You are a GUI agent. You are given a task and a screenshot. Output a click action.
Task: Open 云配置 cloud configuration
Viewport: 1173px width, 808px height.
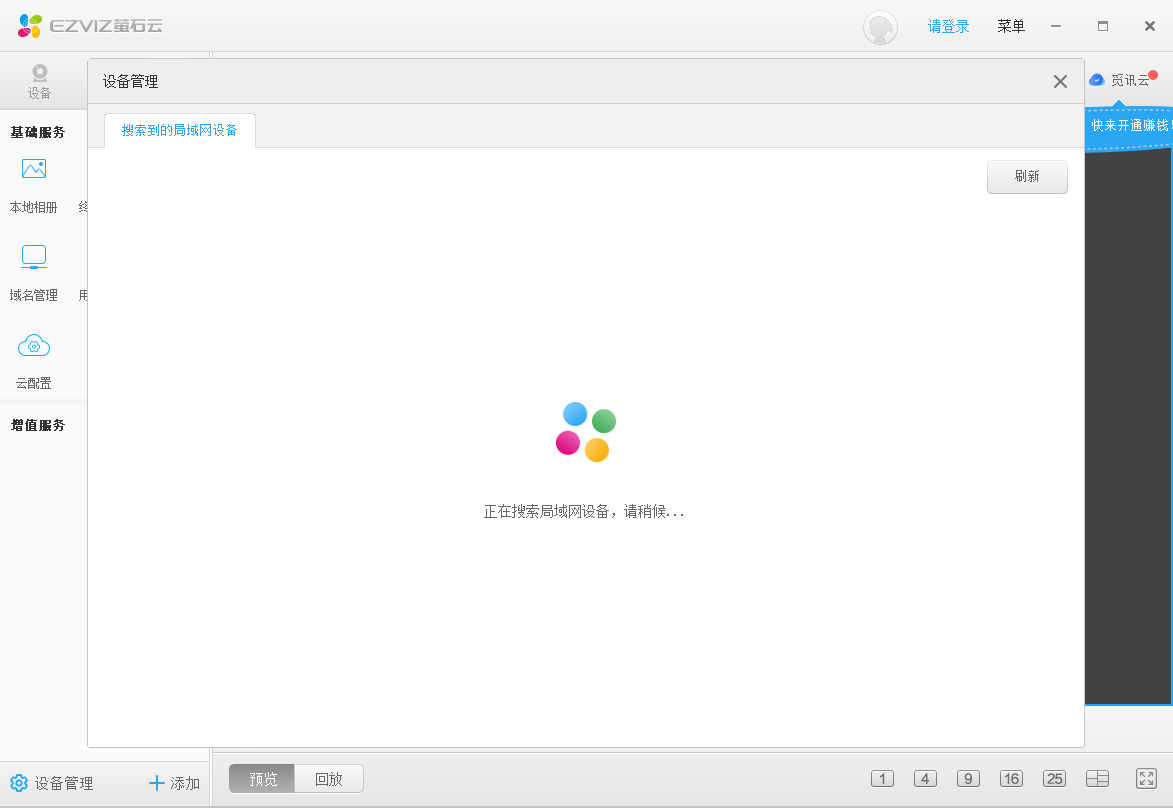33,358
